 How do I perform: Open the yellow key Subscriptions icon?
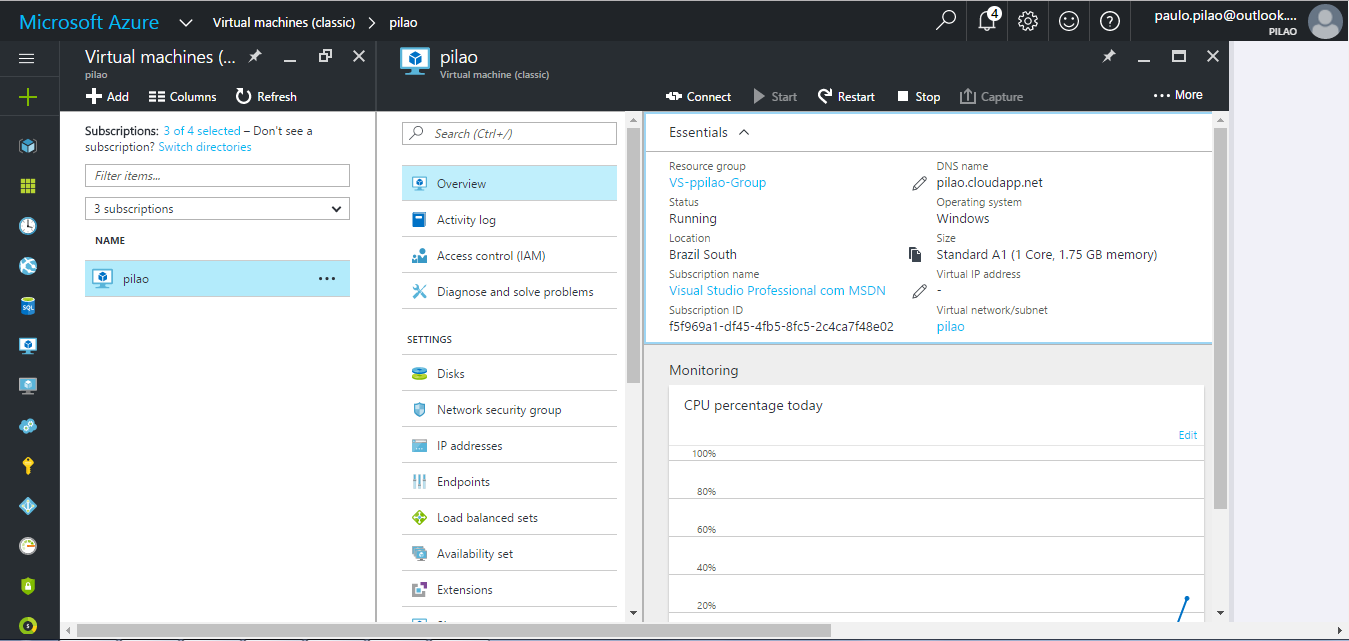[28, 466]
